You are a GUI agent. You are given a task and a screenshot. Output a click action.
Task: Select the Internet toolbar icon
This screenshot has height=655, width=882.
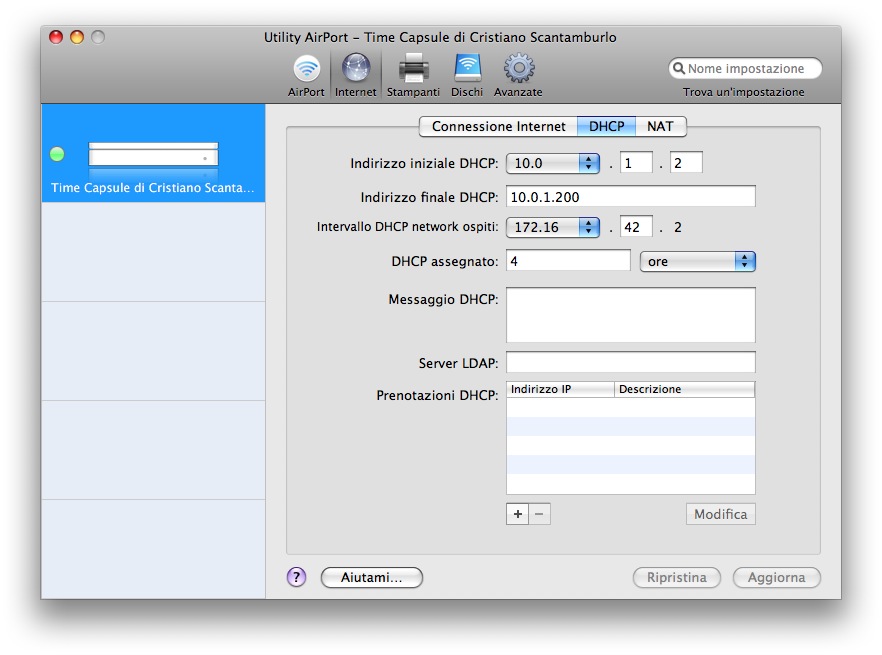(356, 75)
